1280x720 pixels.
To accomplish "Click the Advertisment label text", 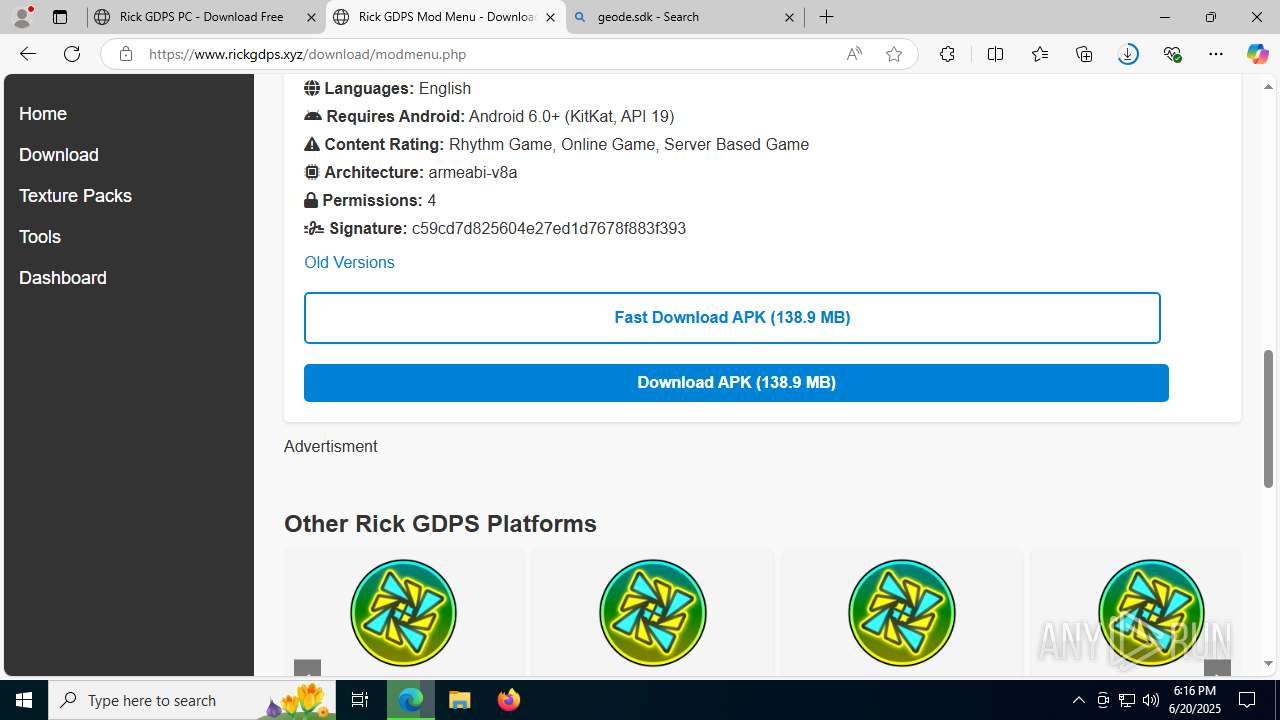I will click(x=330, y=447).
